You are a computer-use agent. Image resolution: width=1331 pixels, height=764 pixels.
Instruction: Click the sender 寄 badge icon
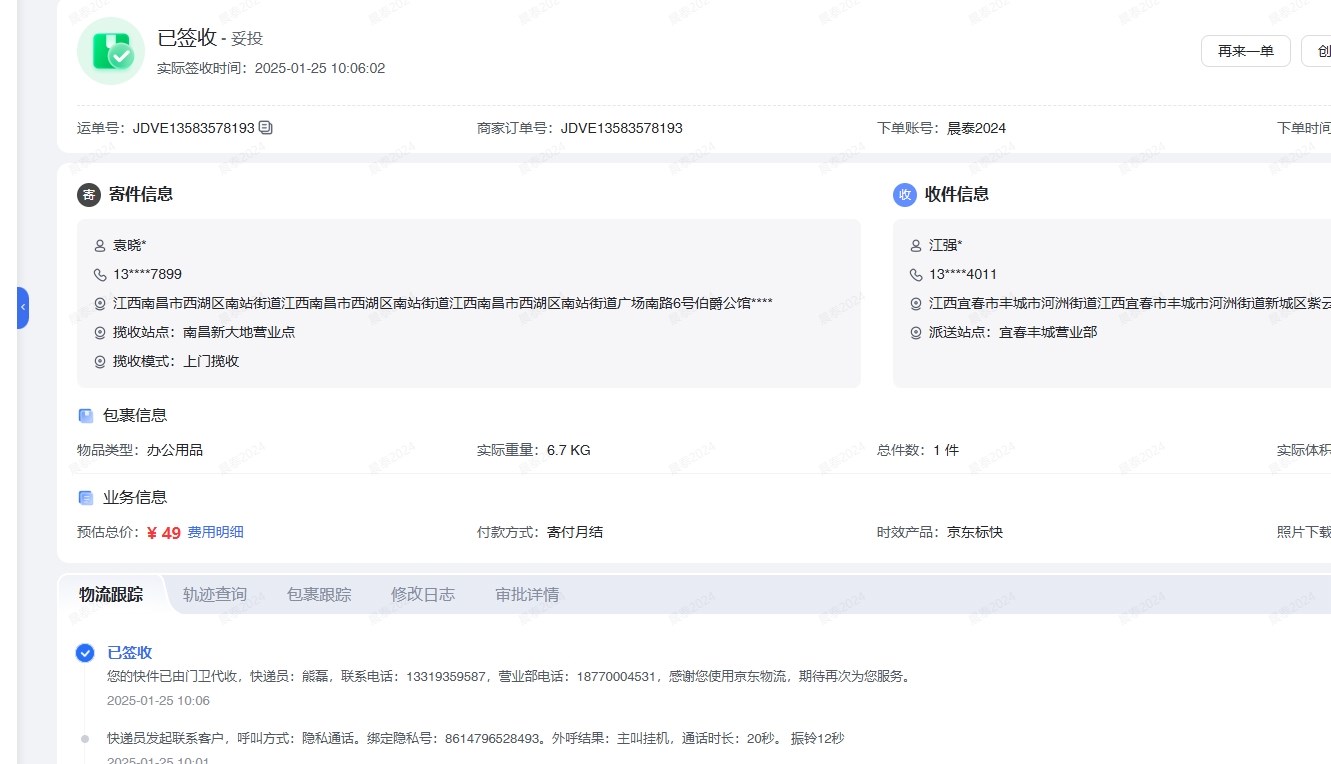pos(89,195)
